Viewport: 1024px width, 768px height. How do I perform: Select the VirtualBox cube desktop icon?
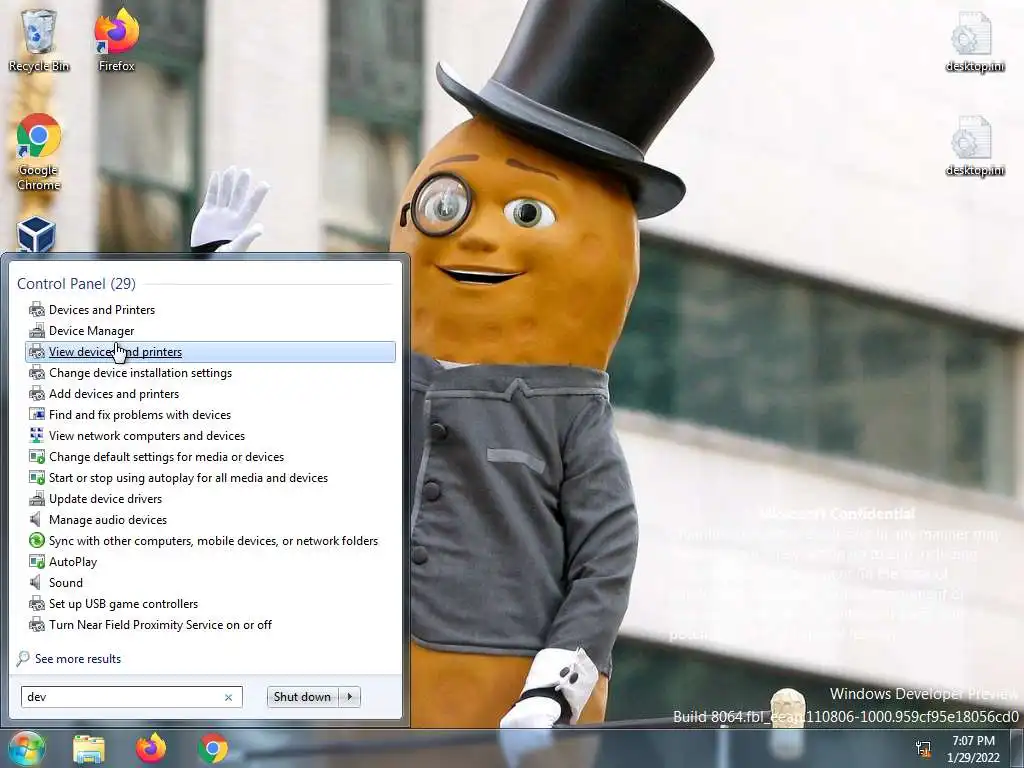[36, 234]
